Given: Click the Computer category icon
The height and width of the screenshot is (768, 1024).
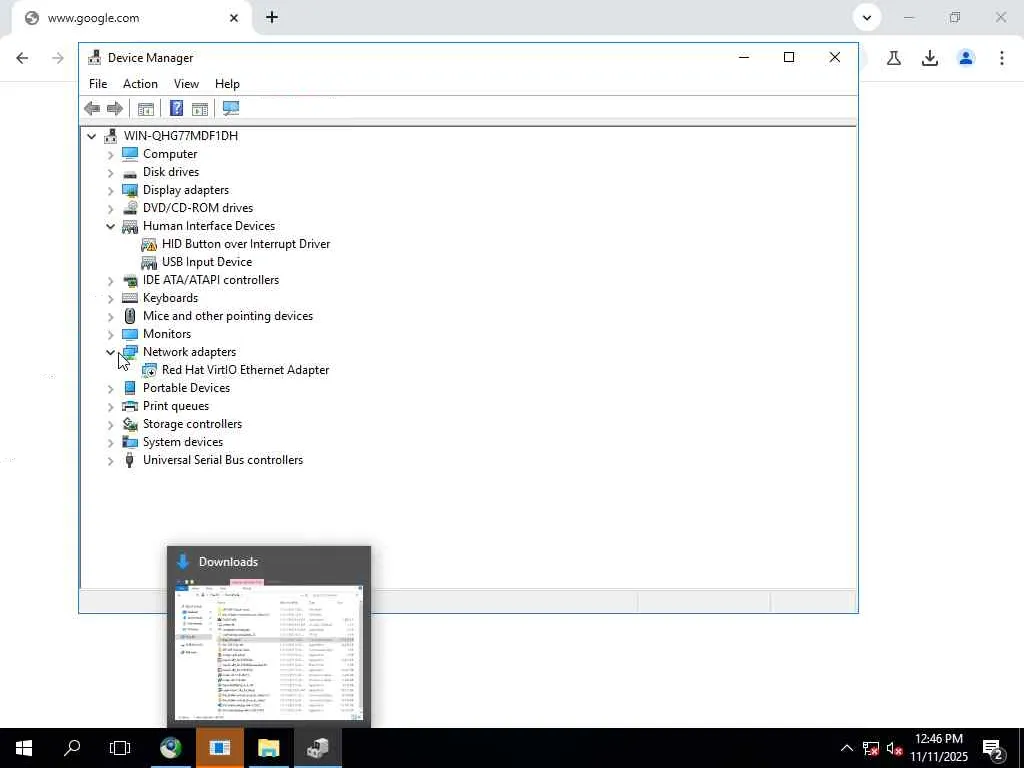Looking at the screenshot, I should click(130, 154).
